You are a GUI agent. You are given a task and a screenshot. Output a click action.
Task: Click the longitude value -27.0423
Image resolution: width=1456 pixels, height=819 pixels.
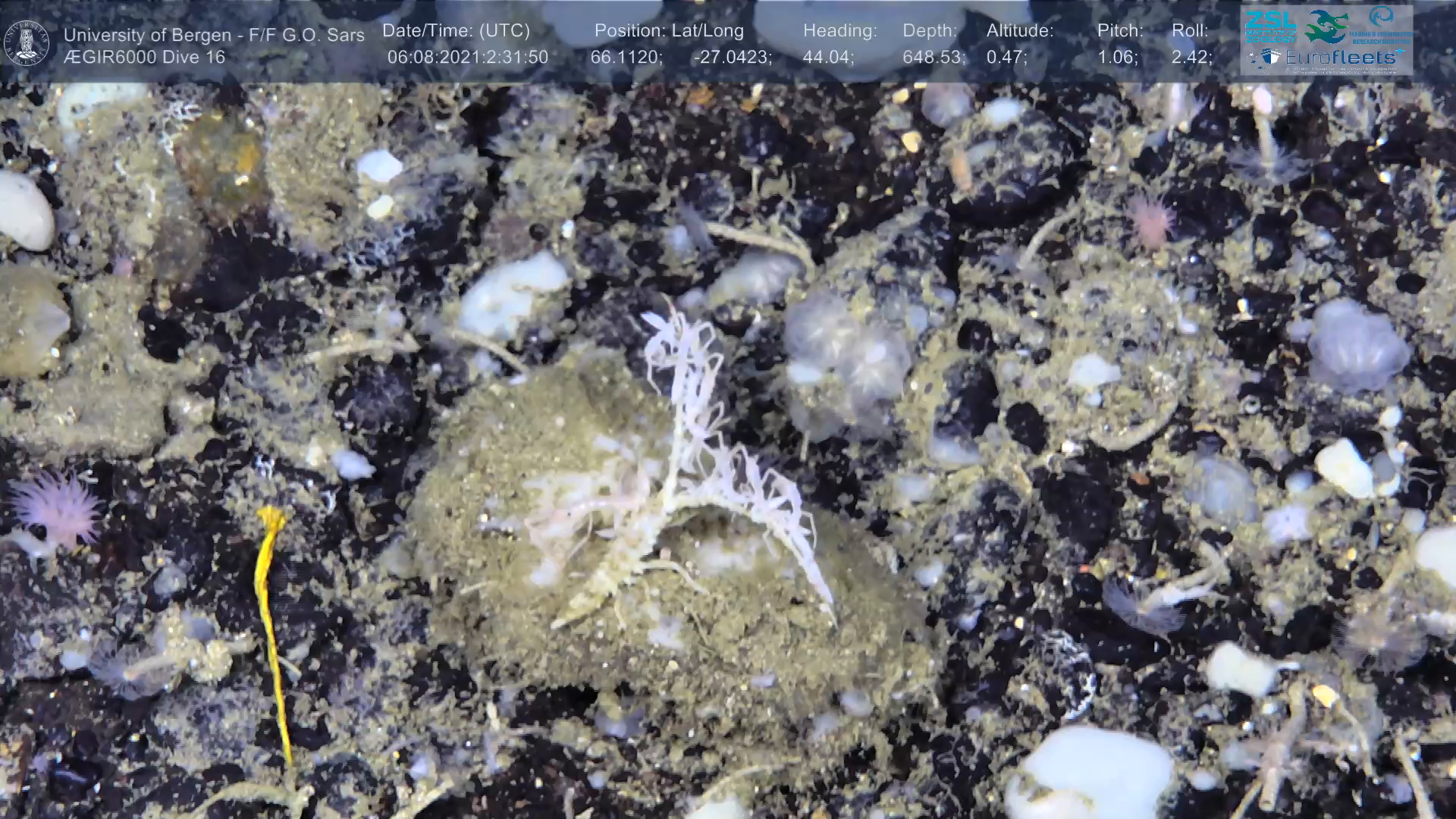733,58
